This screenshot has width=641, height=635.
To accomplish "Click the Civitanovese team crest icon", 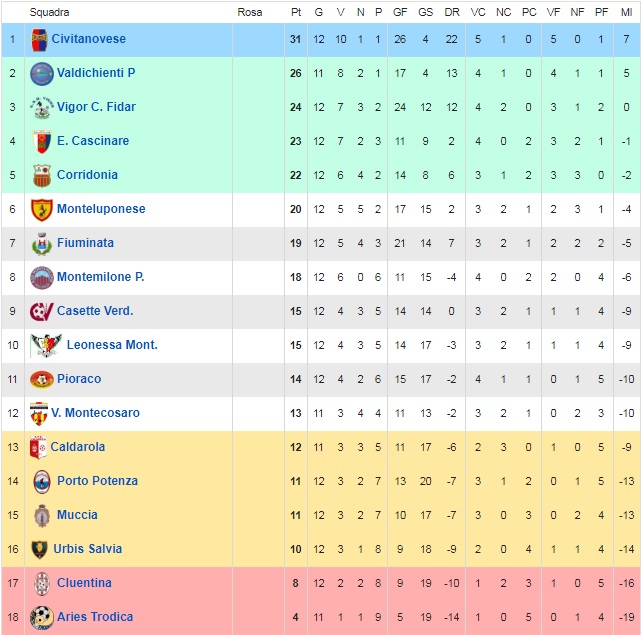I will [x=39, y=40].
